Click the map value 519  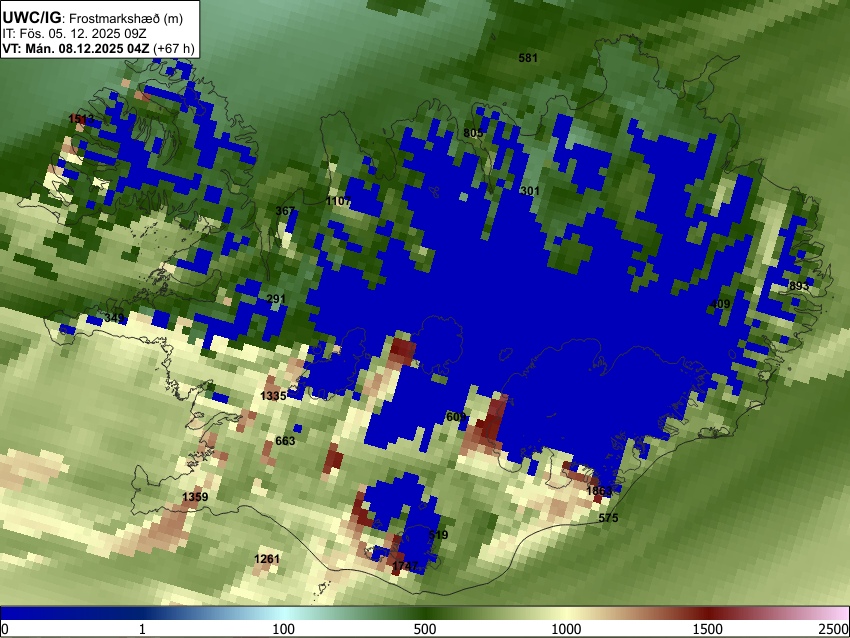(438, 535)
